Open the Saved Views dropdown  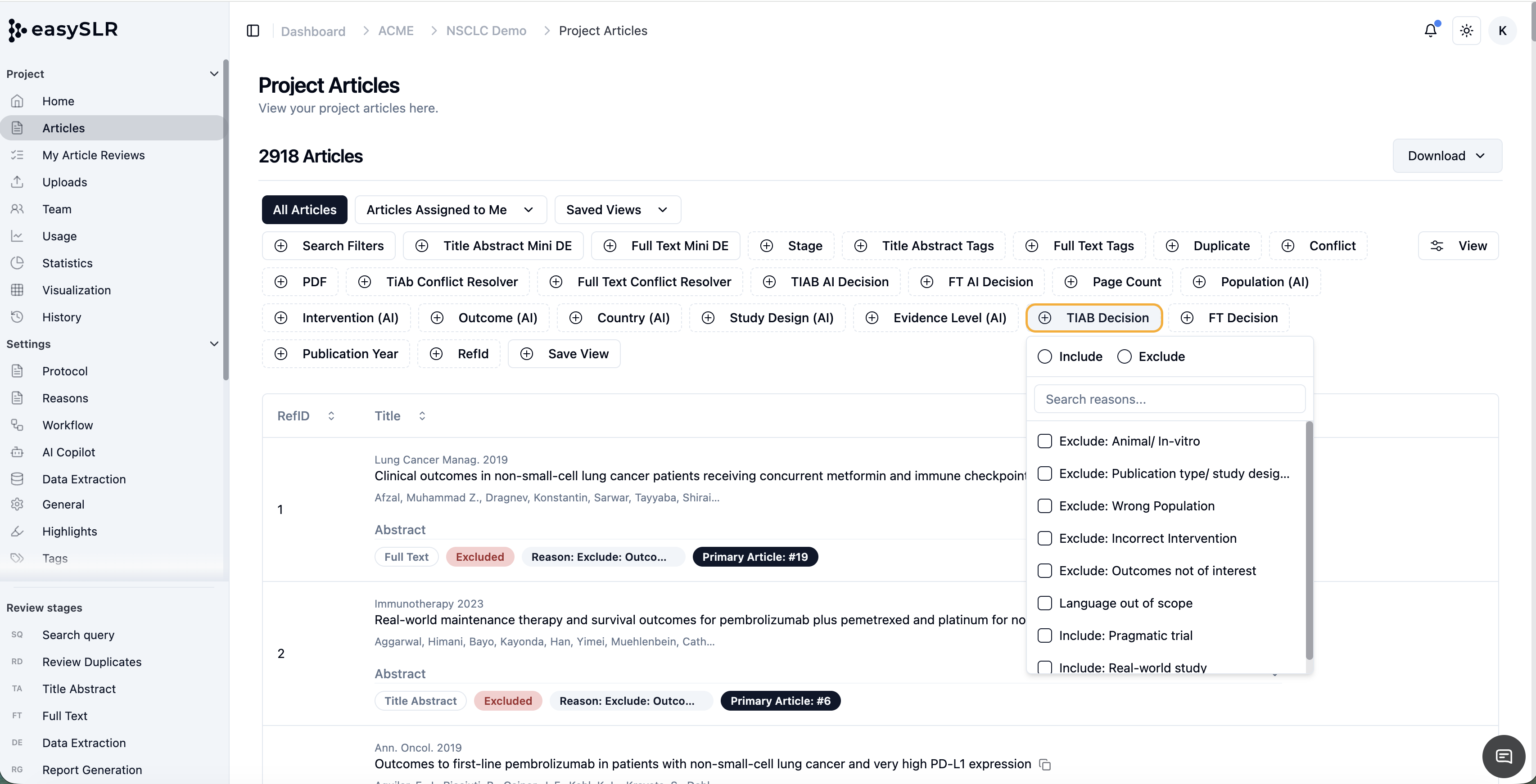(617, 210)
